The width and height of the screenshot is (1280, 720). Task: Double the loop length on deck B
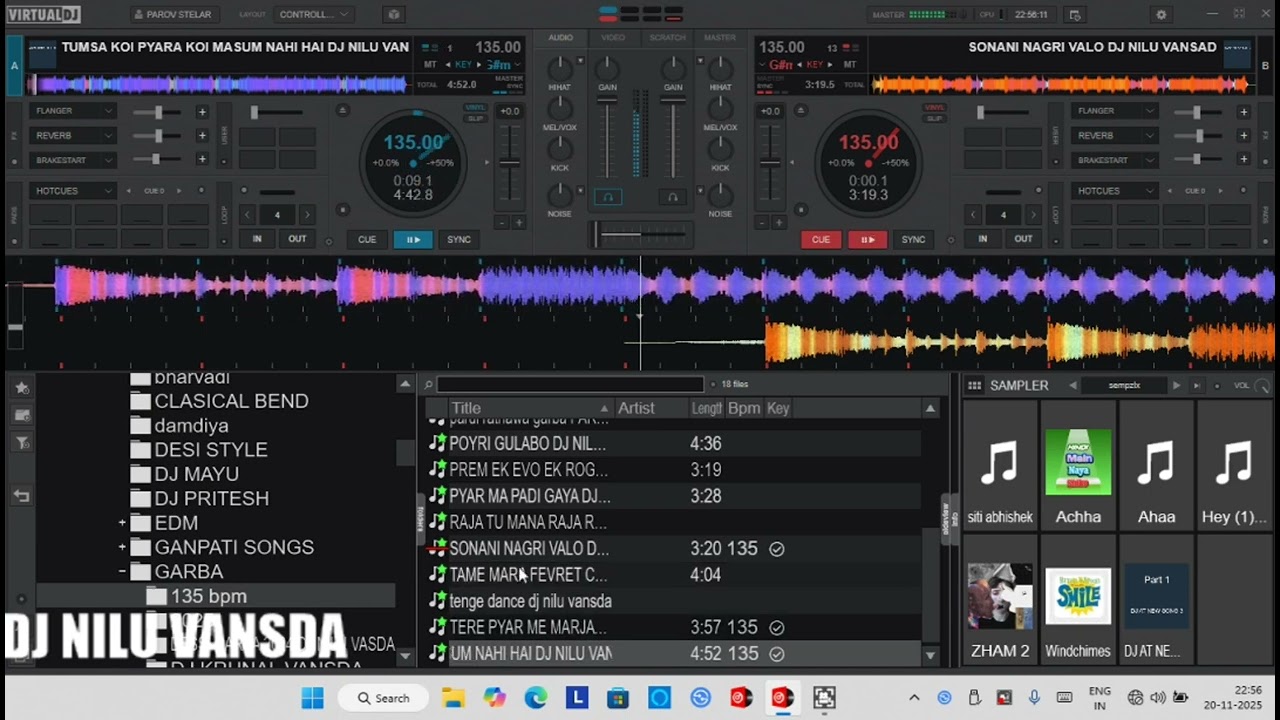[x=1032, y=215]
